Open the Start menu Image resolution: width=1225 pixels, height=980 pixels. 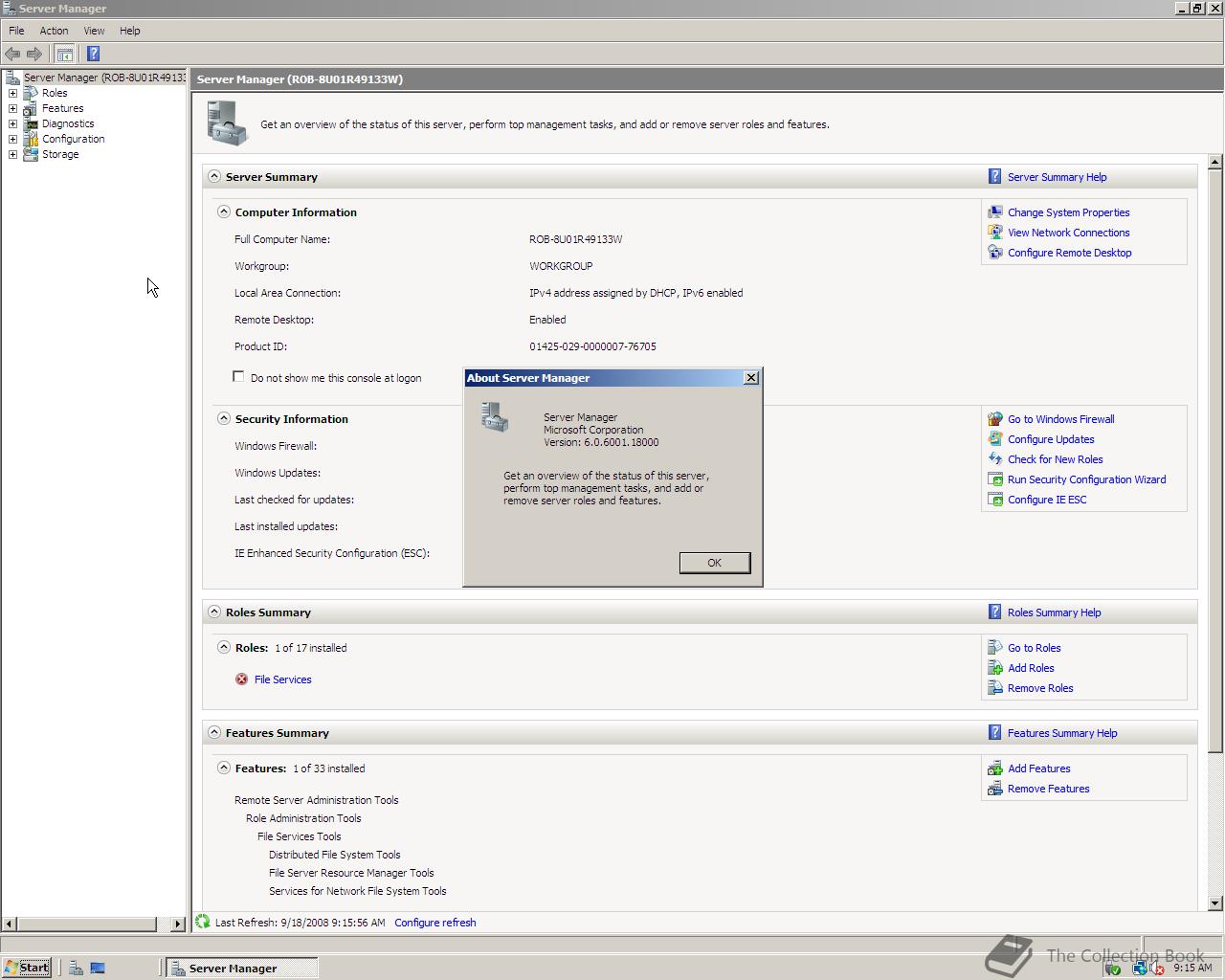point(27,968)
